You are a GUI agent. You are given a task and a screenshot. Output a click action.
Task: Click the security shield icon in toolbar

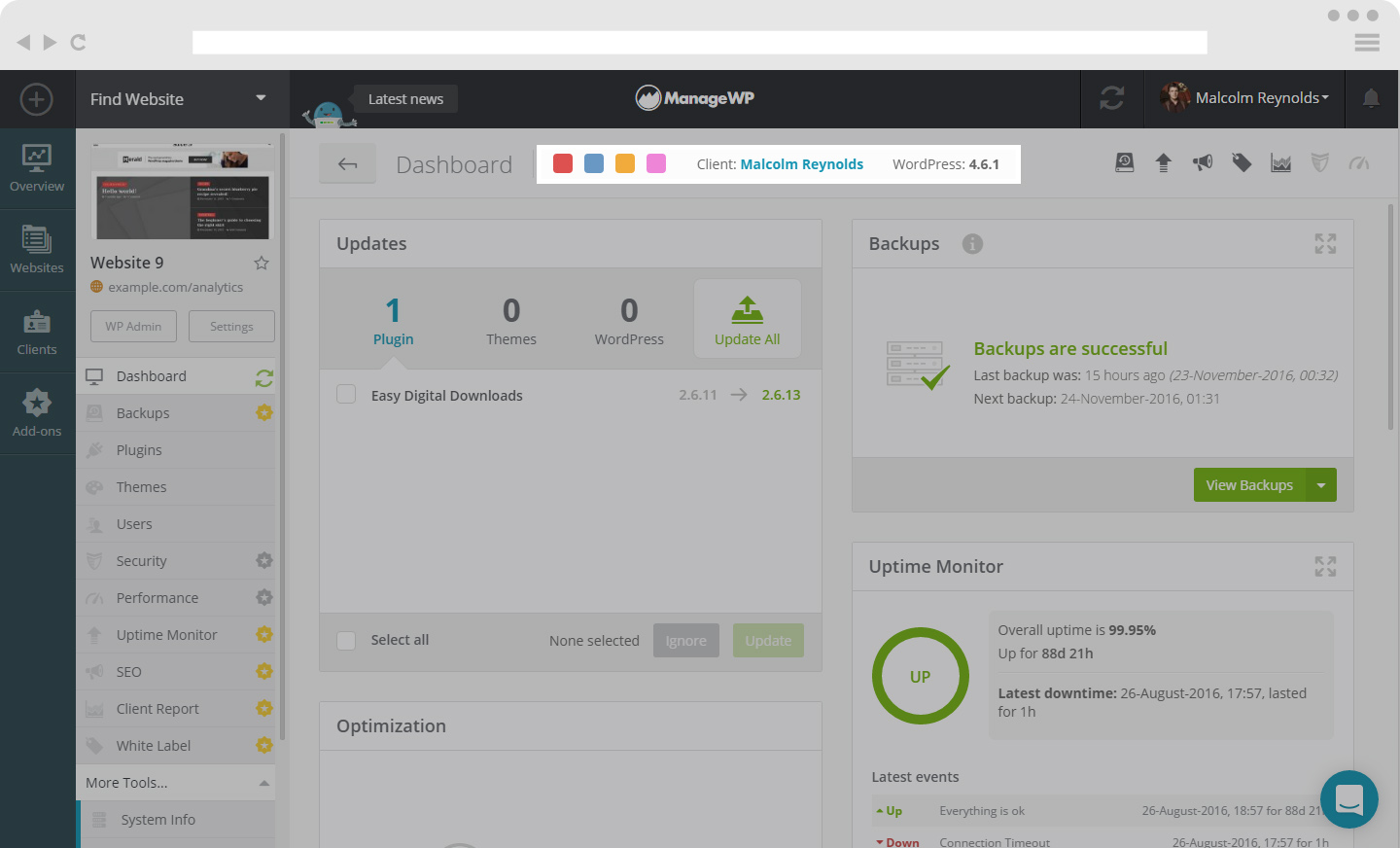coord(1319,162)
